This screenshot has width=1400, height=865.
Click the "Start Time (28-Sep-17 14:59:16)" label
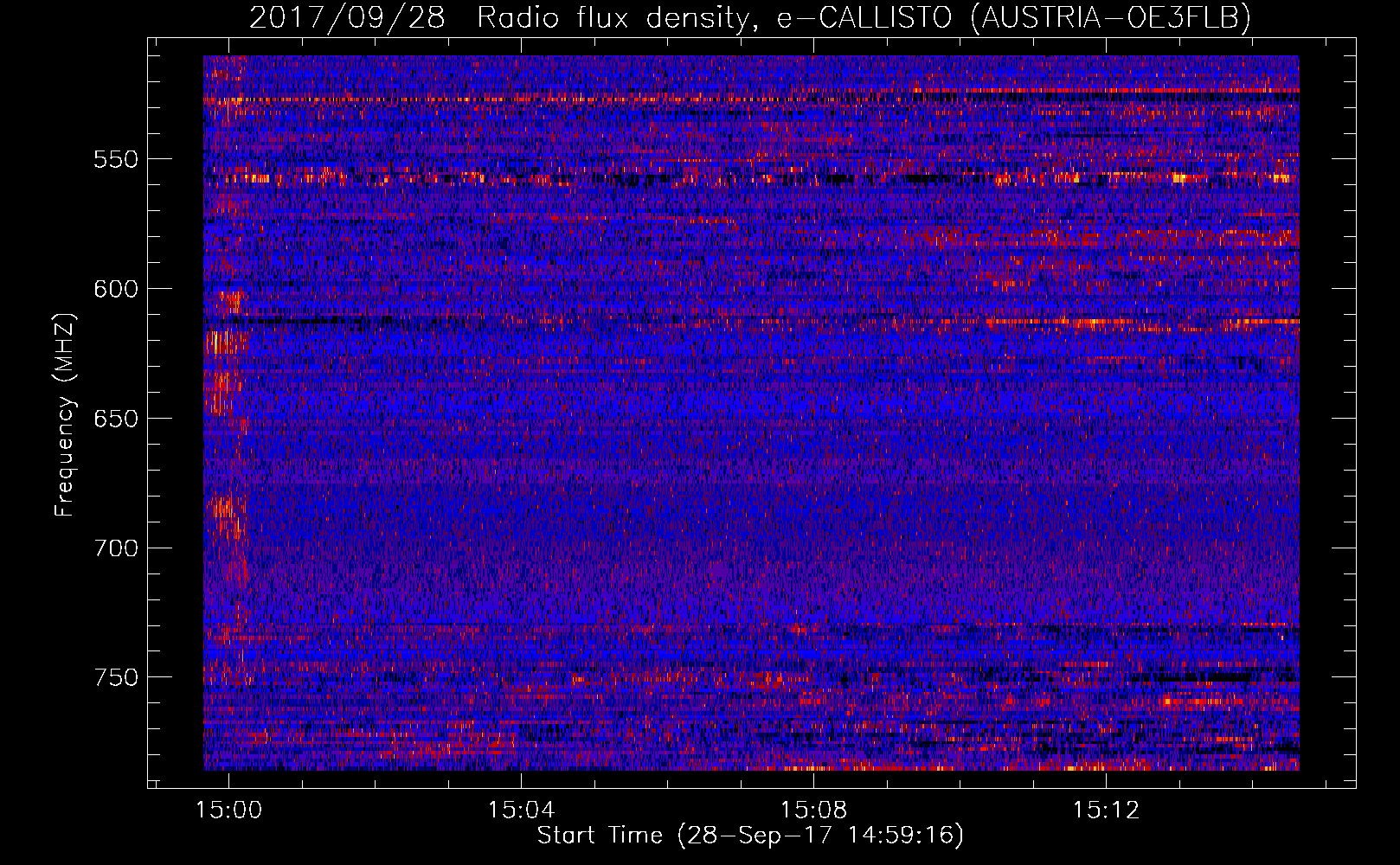pyautogui.click(x=750, y=835)
